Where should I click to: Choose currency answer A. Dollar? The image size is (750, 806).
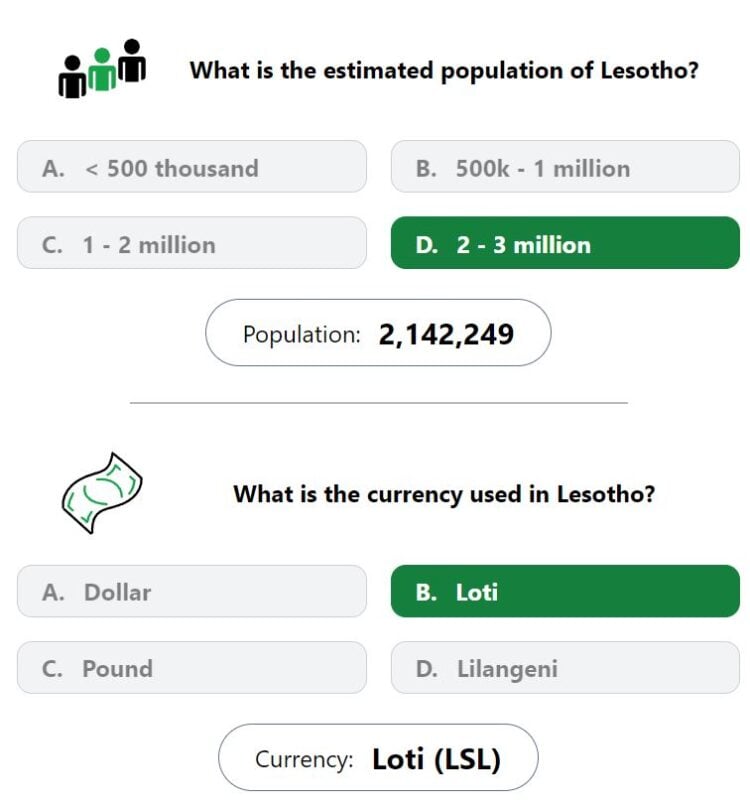point(192,591)
